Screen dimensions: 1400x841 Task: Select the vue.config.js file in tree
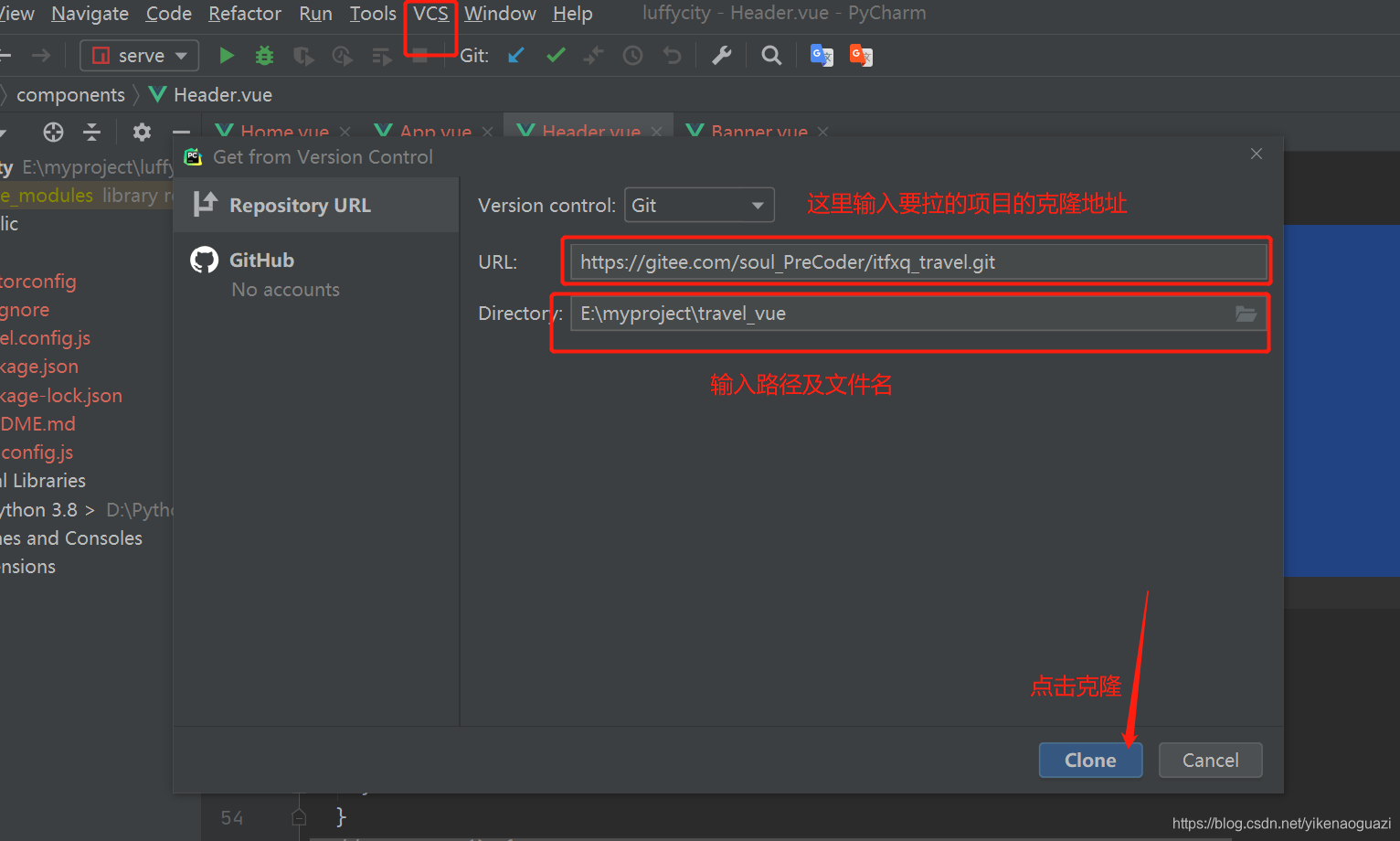point(37,452)
